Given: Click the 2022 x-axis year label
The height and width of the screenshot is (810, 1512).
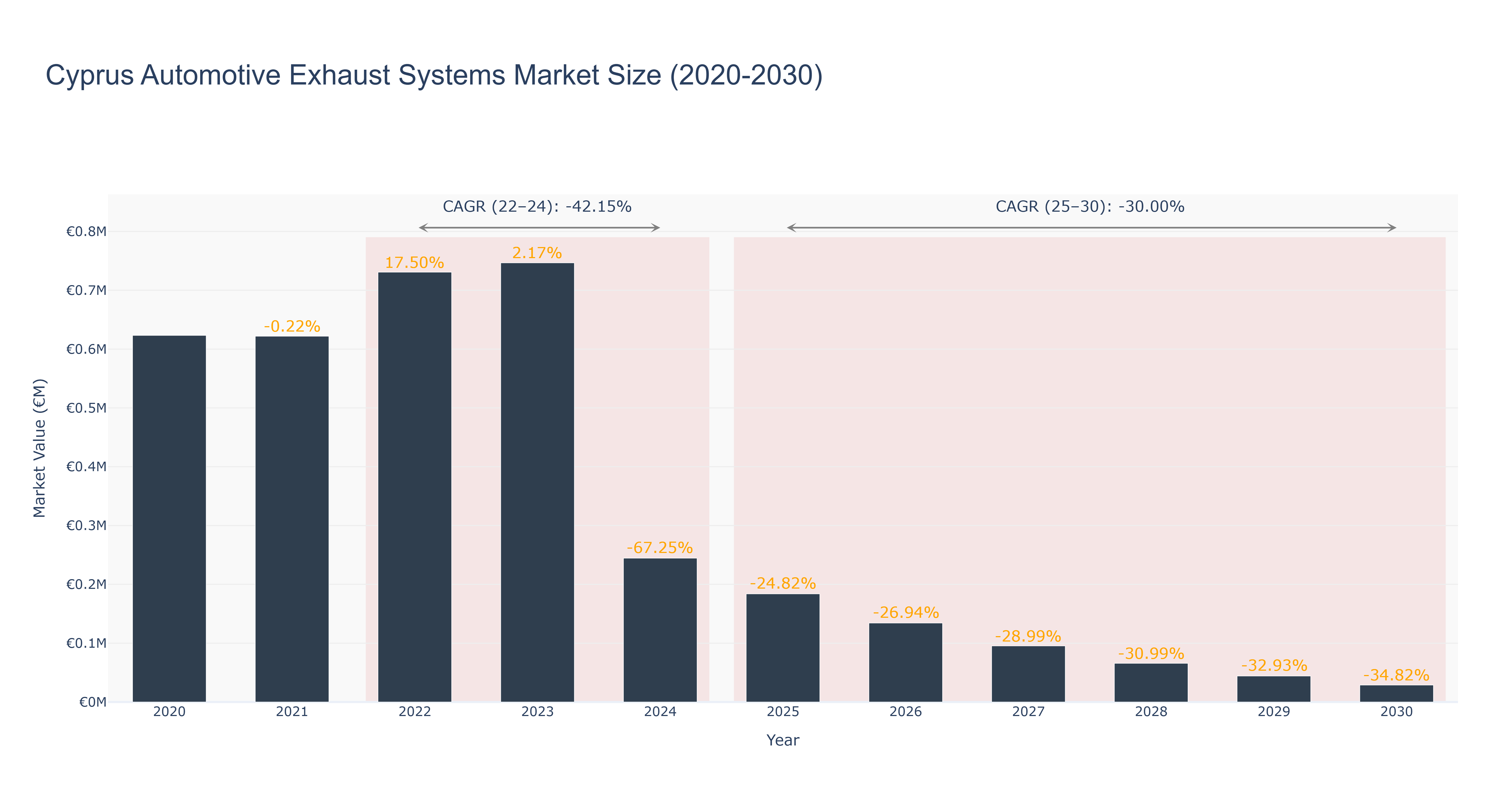Looking at the screenshot, I should [x=414, y=712].
